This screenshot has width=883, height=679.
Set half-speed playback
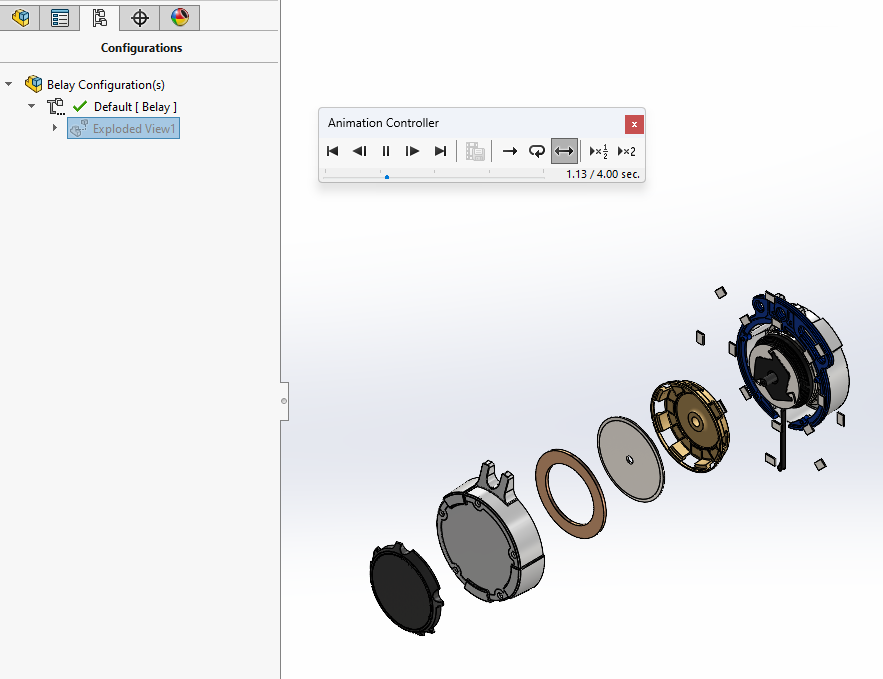point(599,151)
